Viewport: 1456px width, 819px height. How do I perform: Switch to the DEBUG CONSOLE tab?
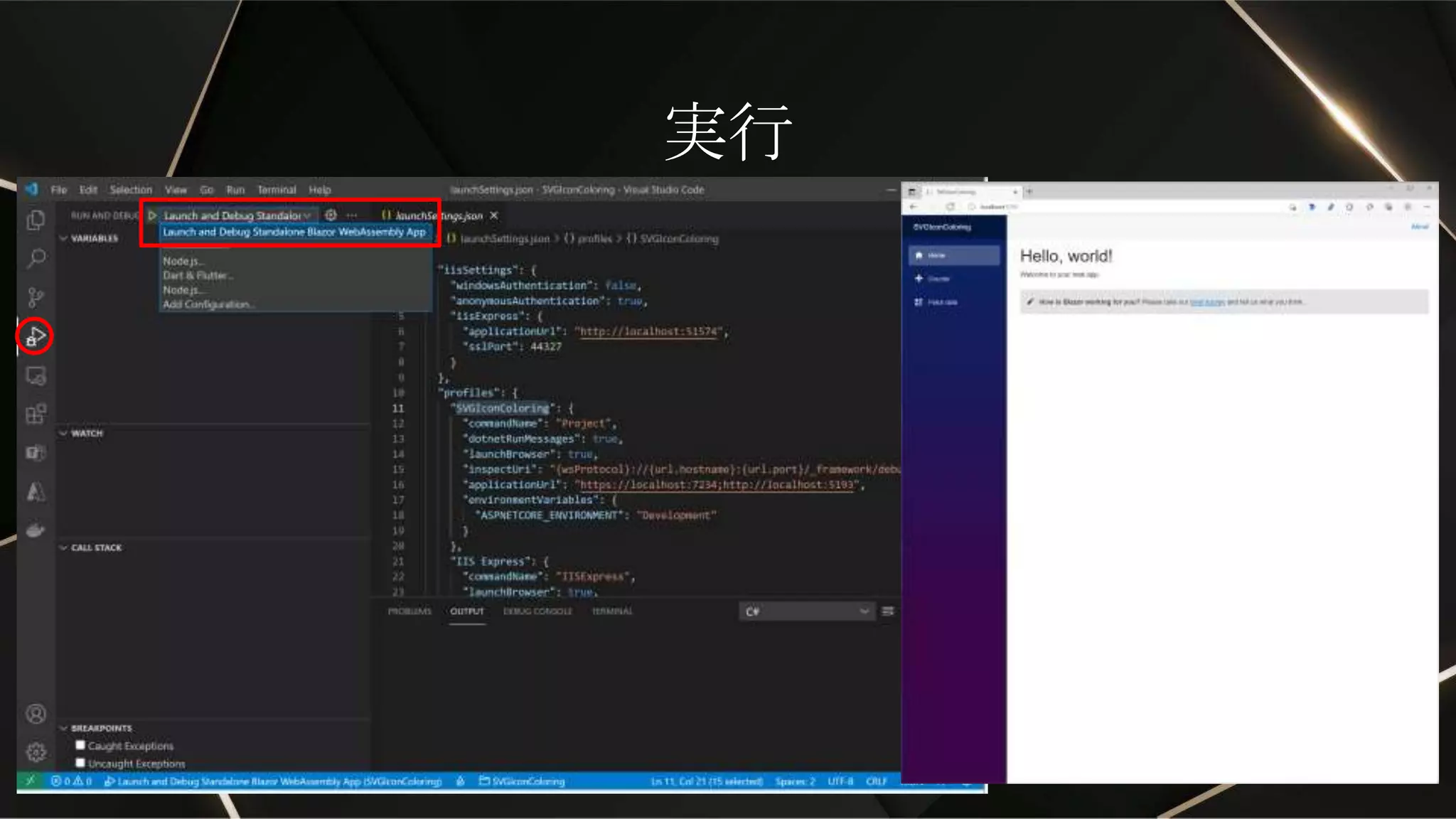537,611
